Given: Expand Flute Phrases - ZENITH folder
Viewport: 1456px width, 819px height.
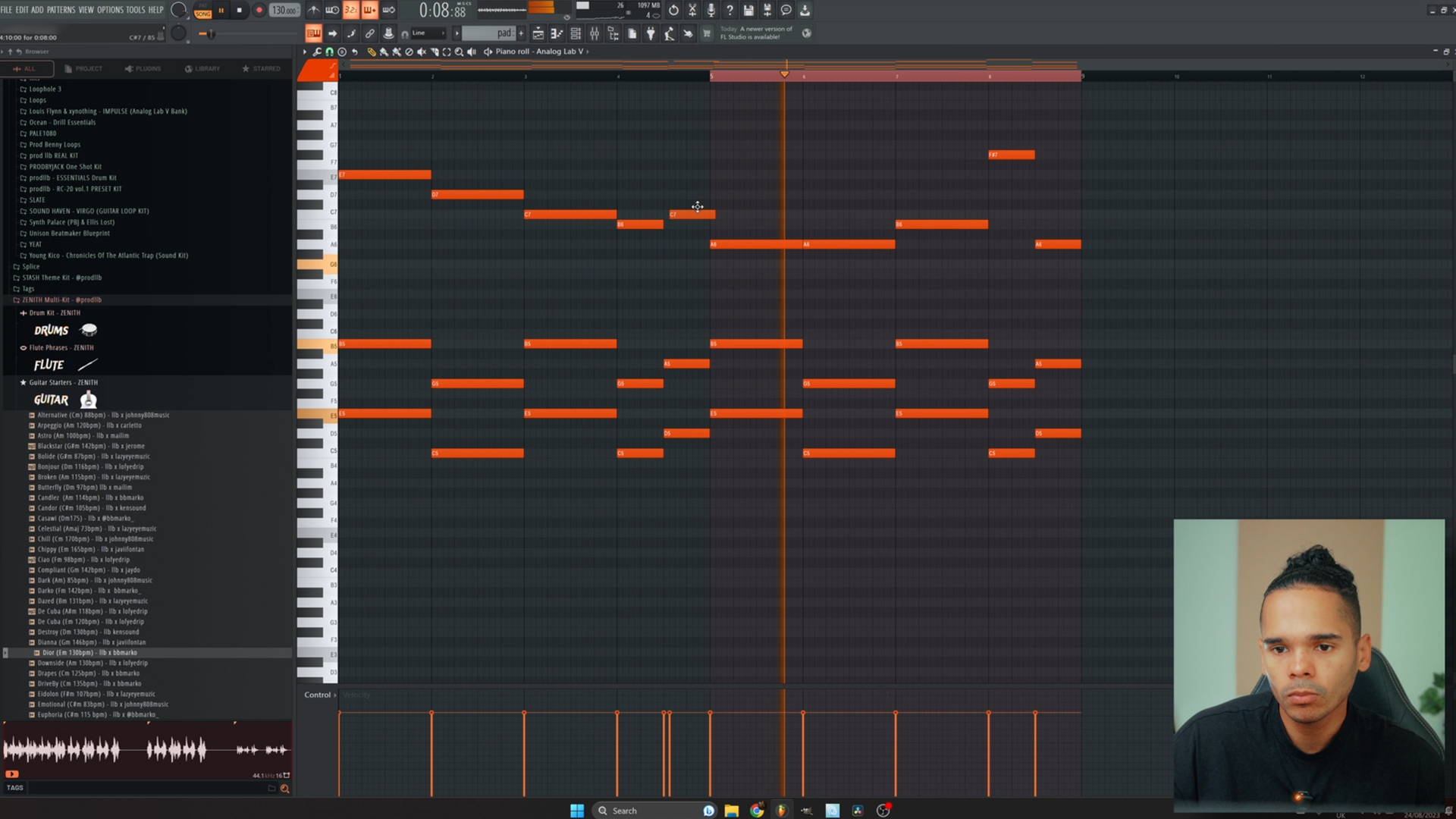Looking at the screenshot, I should (x=61, y=347).
